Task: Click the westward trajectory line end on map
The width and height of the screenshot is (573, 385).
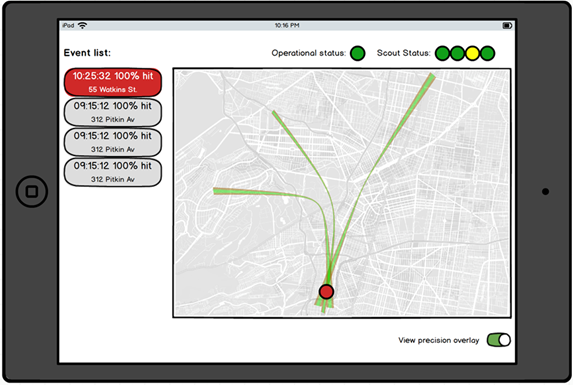Action: (x=216, y=191)
